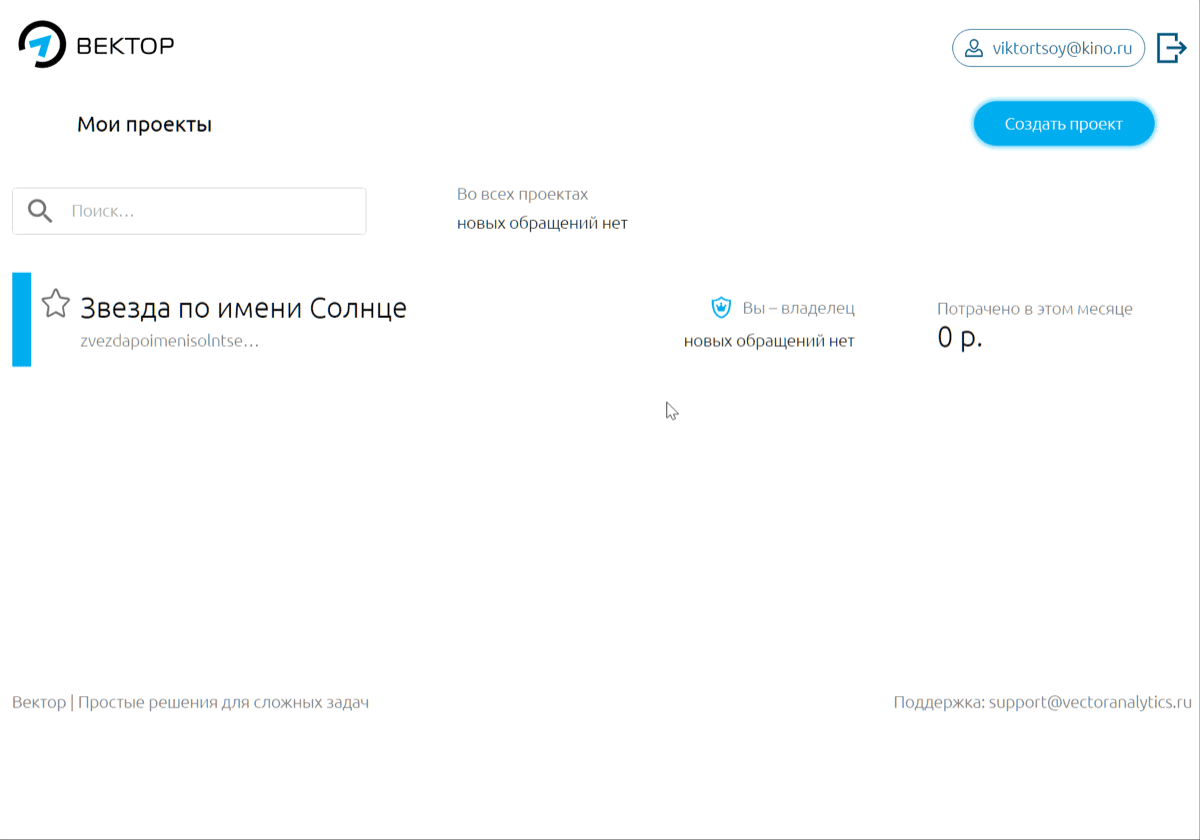
Task: Toggle favorite star for Звезда по имени Солнце
Action: click(56, 303)
